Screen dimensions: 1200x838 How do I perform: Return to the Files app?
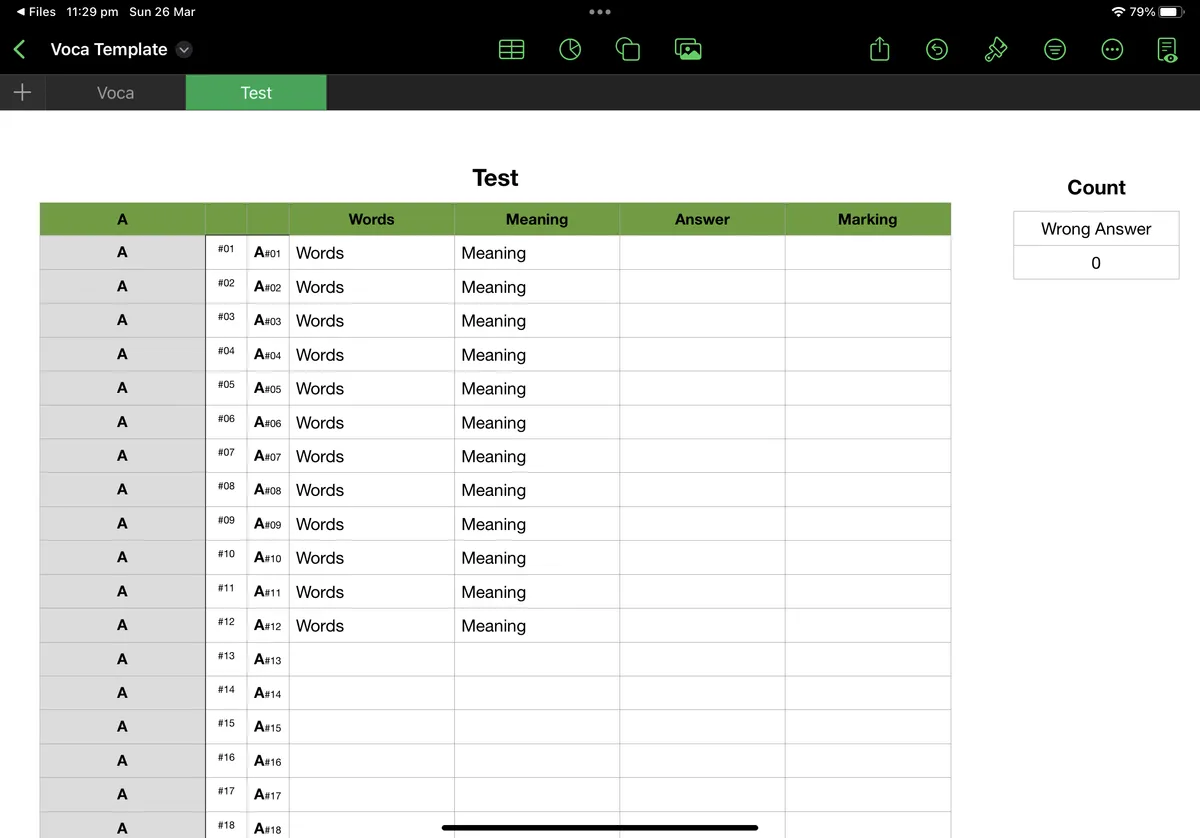click(36, 12)
